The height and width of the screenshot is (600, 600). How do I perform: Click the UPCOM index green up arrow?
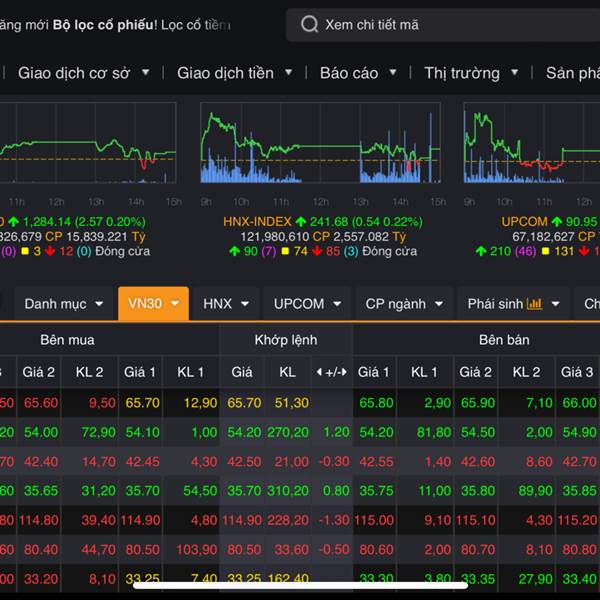pos(558,221)
